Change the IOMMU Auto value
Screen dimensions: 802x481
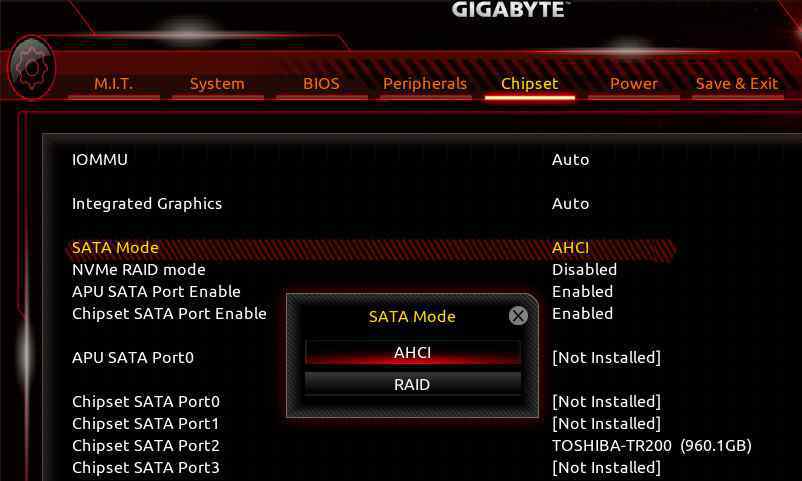click(570, 160)
